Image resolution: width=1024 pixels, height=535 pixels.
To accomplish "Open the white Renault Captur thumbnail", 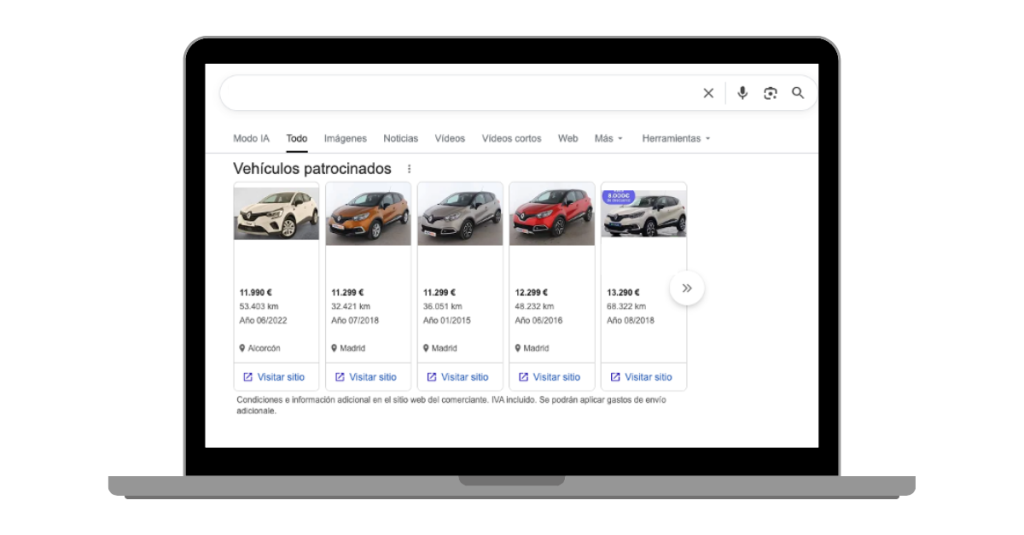I will 276,214.
